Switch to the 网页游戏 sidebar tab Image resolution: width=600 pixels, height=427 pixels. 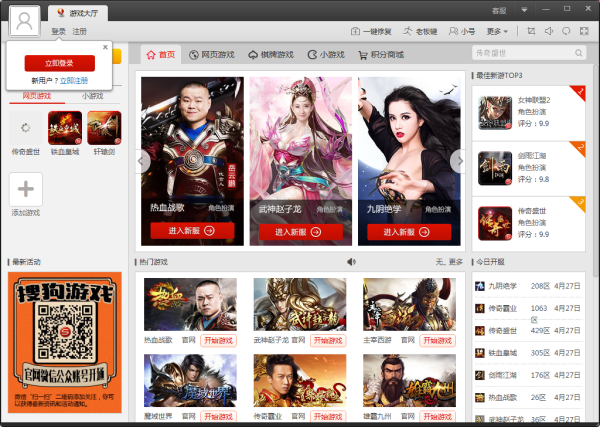pos(37,96)
